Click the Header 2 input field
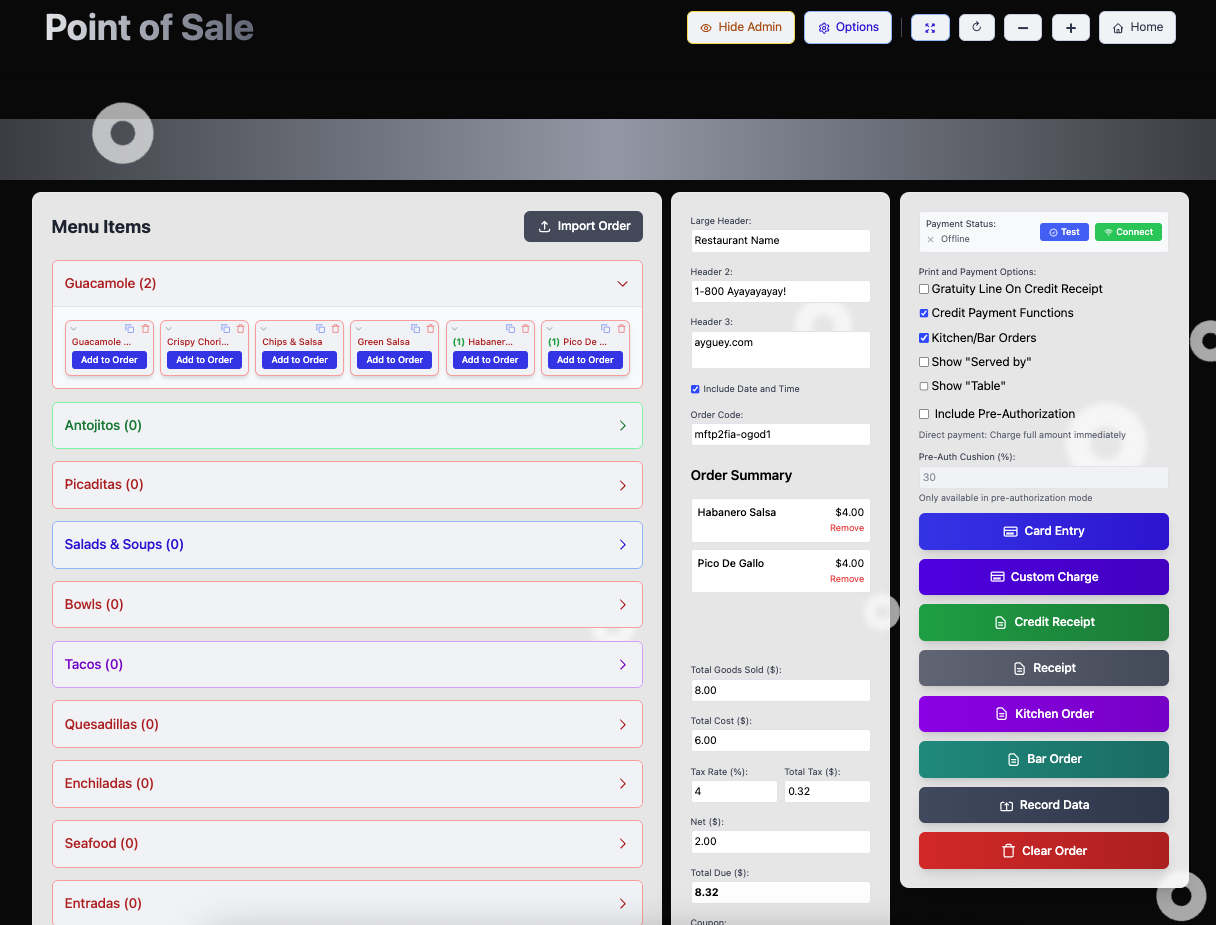The width and height of the screenshot is (1216, 925). click(x=780, y=291)
